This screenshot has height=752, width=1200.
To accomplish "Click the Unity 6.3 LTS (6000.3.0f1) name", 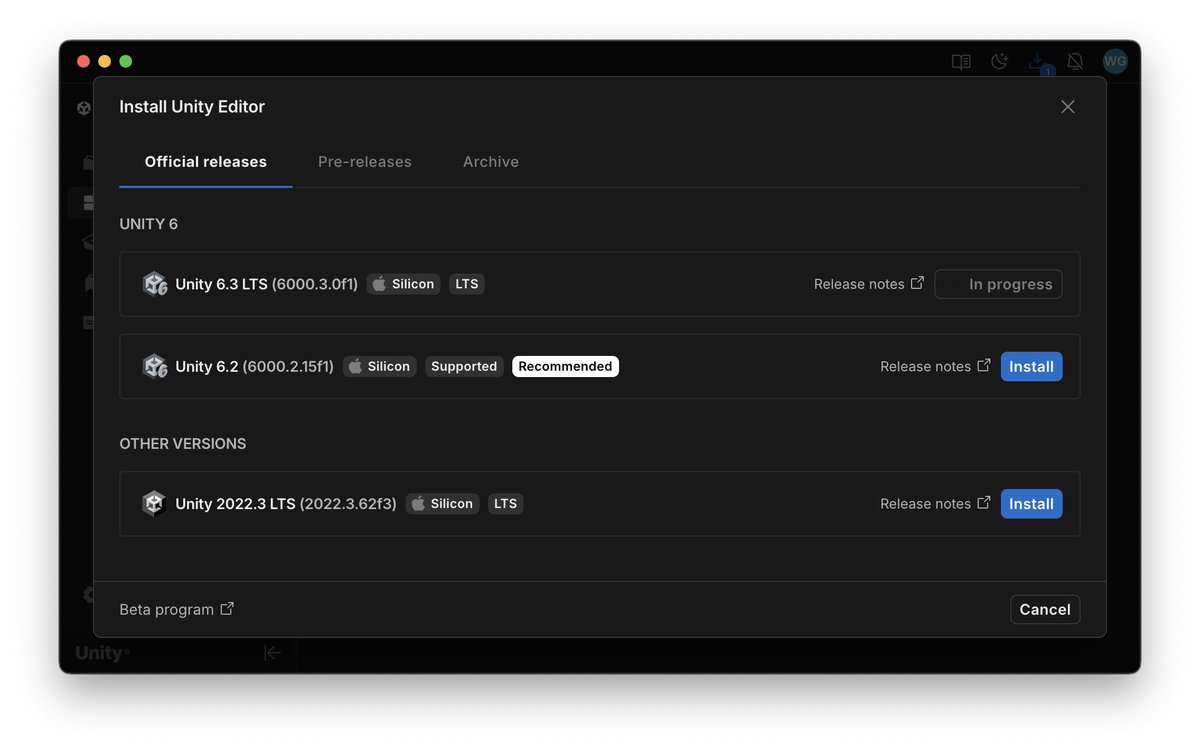I will [267, 284].
